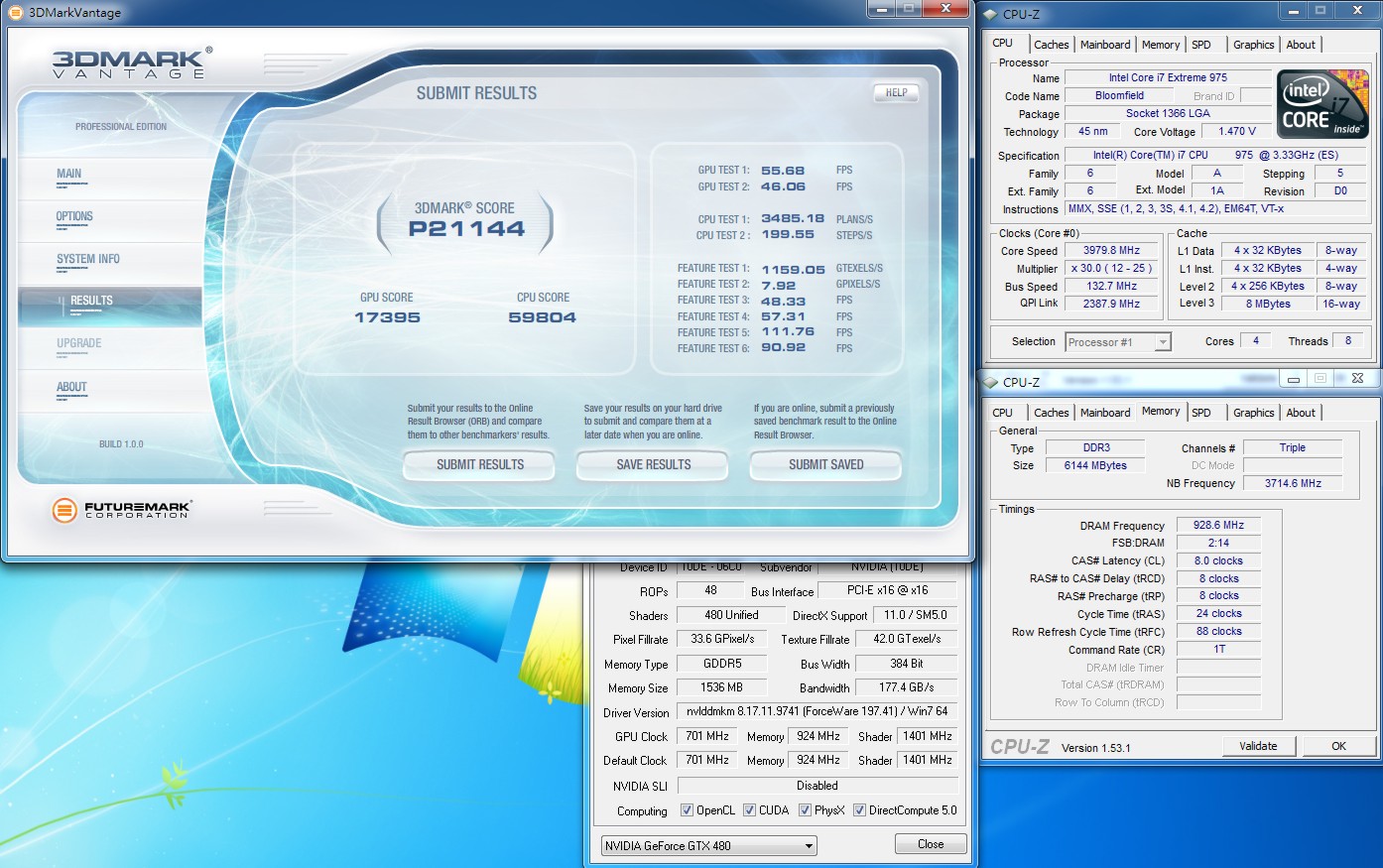This screenshot has height=868, width=1383.
Task: Click the NVIDIA SLI Disabled field
Action: point(817,786)
